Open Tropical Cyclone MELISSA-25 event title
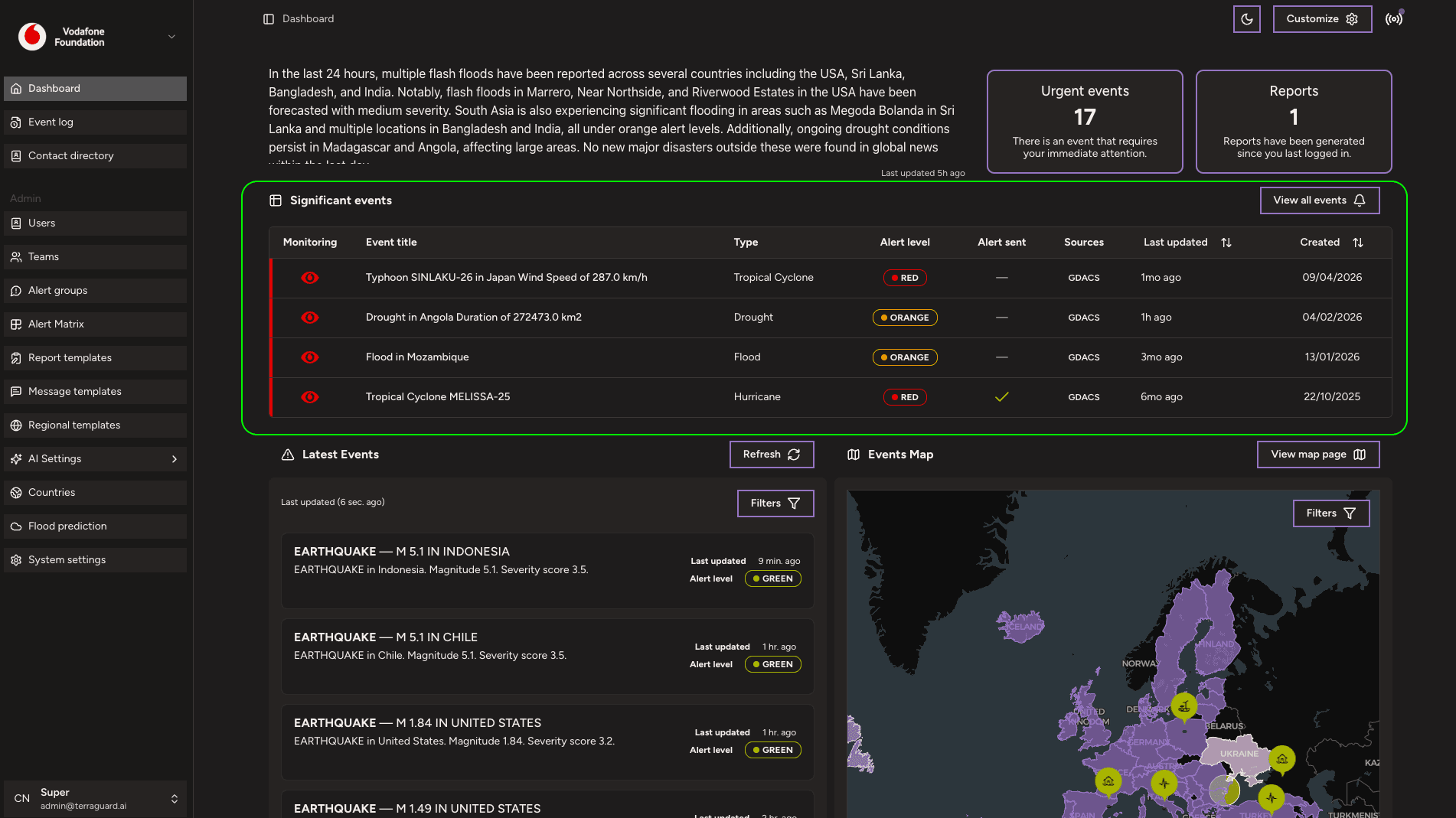Viewport: 1456px width, 818px height. (x=438, y=397)
